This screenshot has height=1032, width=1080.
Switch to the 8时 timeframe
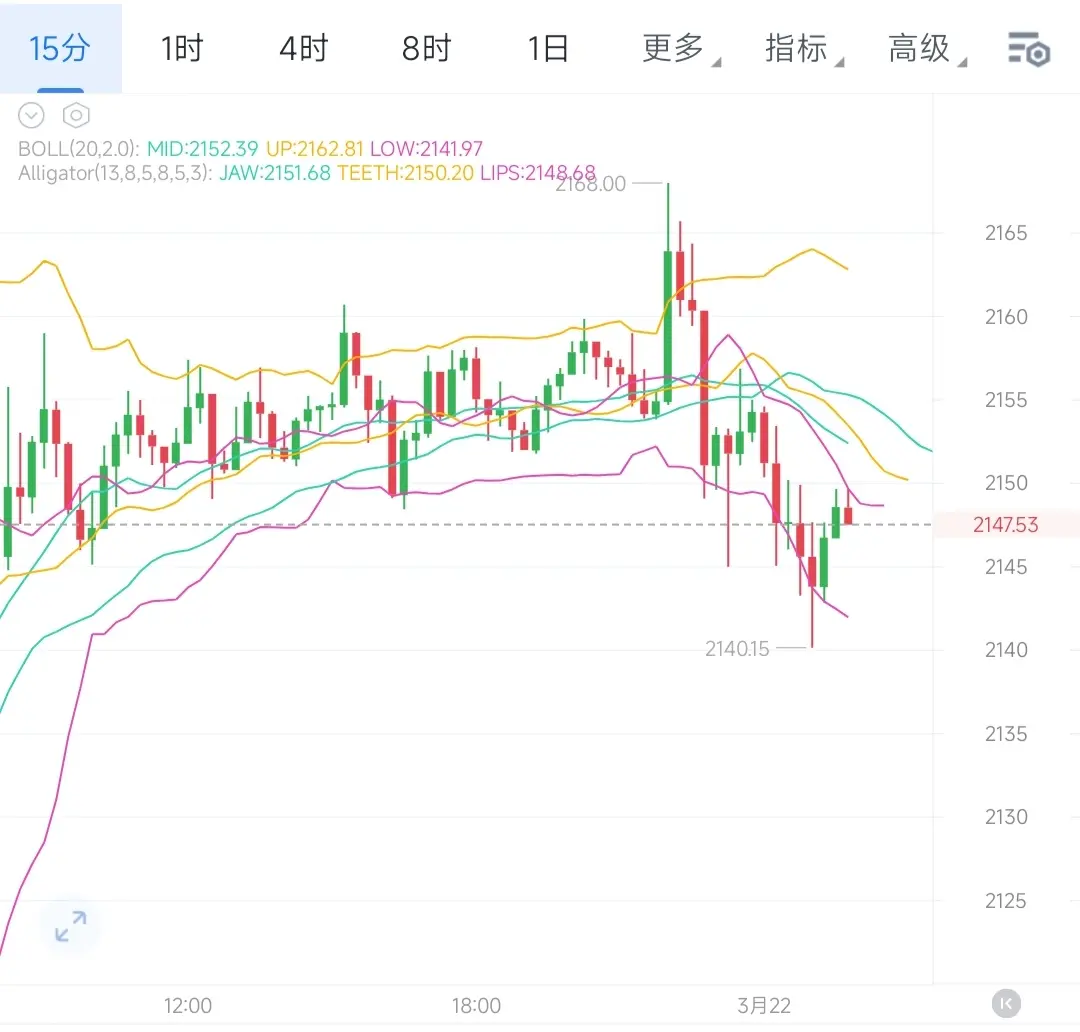426,48
